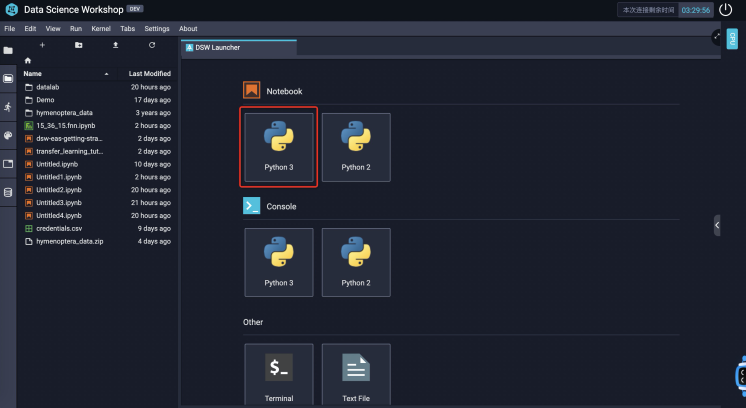This screenshot has height=408, width=746.
Task: Open the About menu
Action: click(188, 29)
